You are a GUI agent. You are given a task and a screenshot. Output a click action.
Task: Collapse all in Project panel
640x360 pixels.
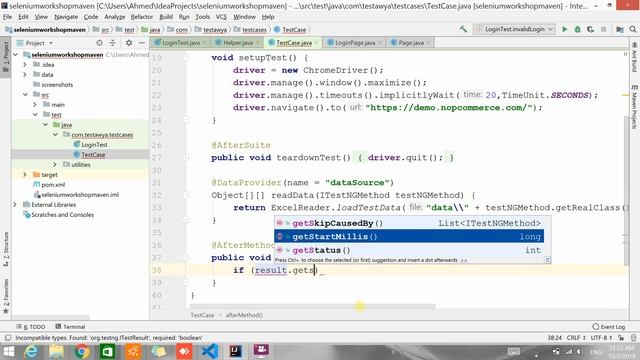coord(113,43)
